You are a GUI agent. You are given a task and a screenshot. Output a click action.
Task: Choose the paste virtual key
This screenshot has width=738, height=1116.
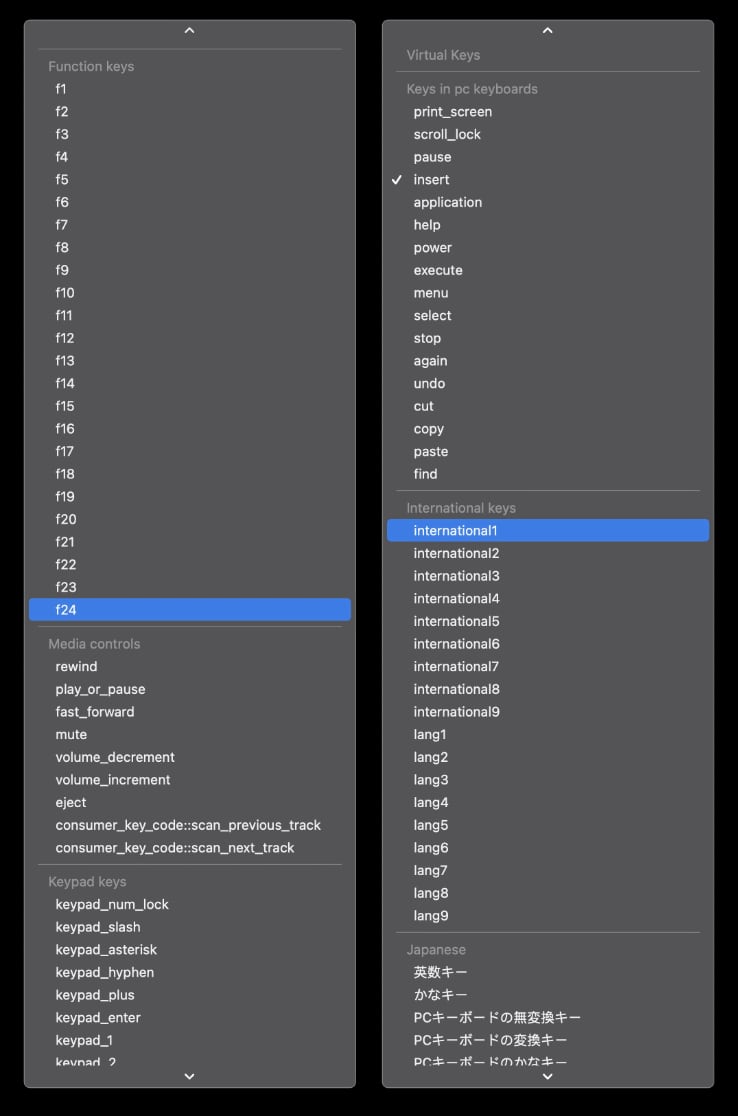click(430, 451)
